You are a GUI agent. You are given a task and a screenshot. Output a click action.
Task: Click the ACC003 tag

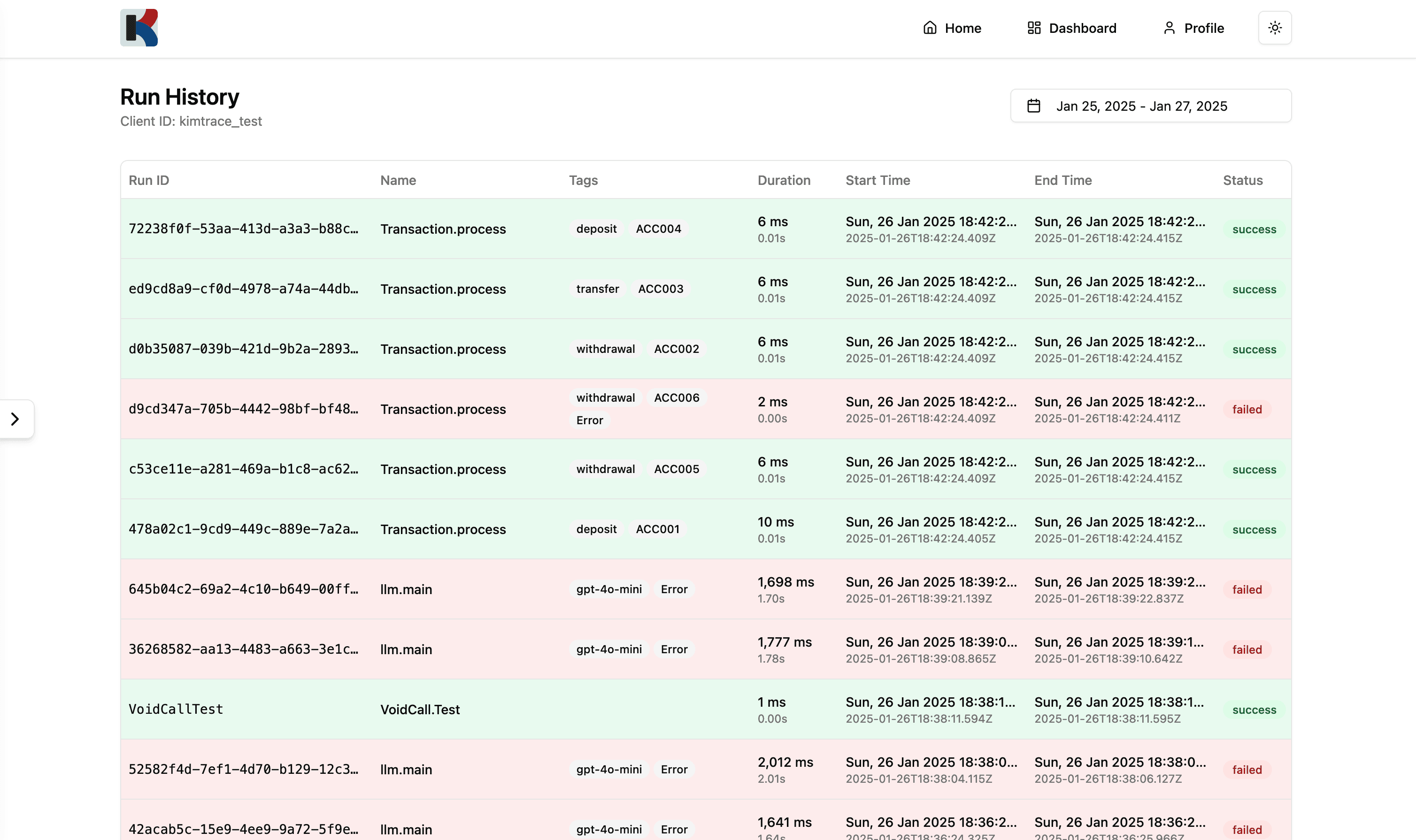[661, 289]
